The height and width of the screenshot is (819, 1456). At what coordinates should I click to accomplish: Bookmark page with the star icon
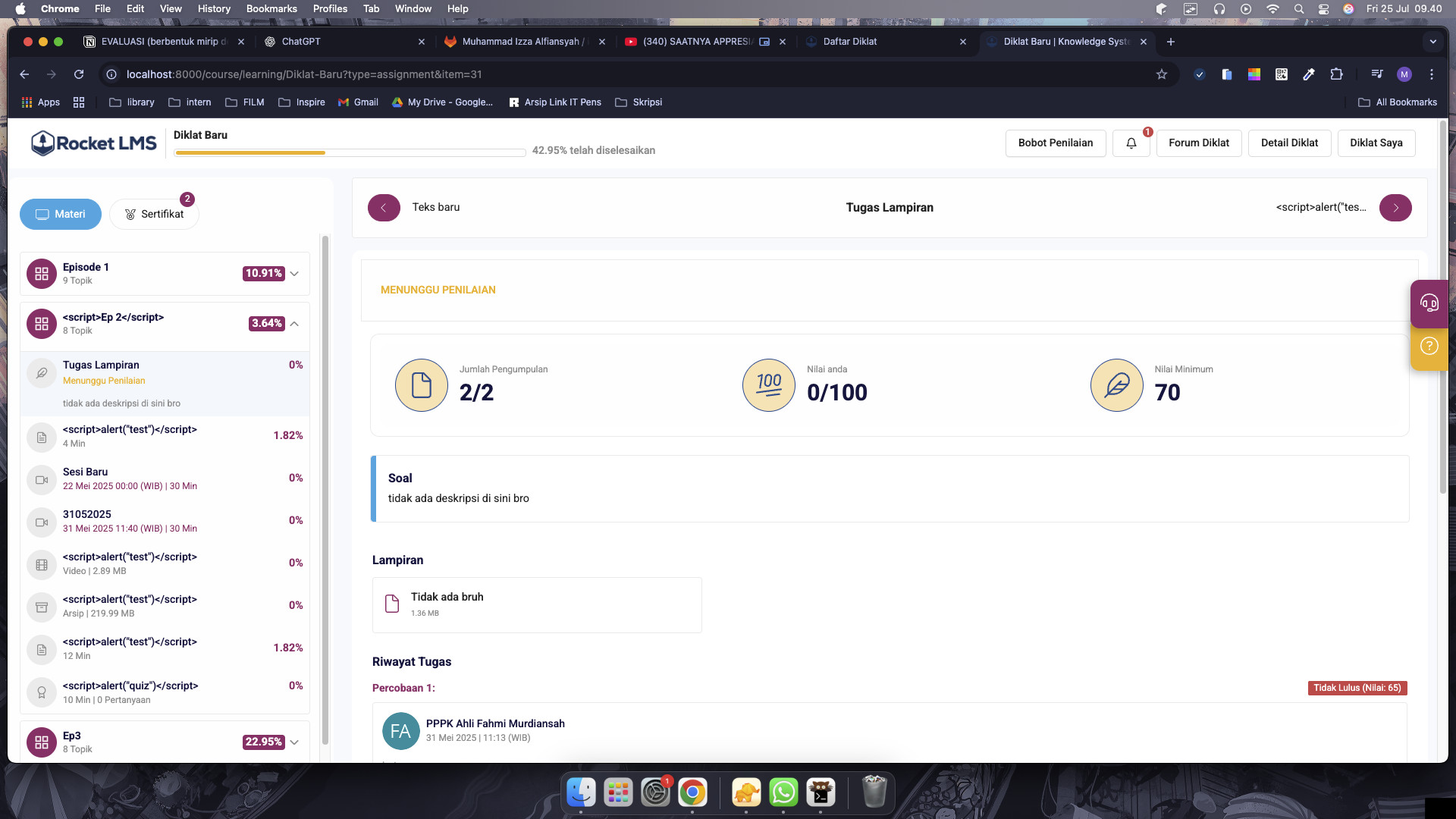pyautogui.click(x=1161, y=74)
